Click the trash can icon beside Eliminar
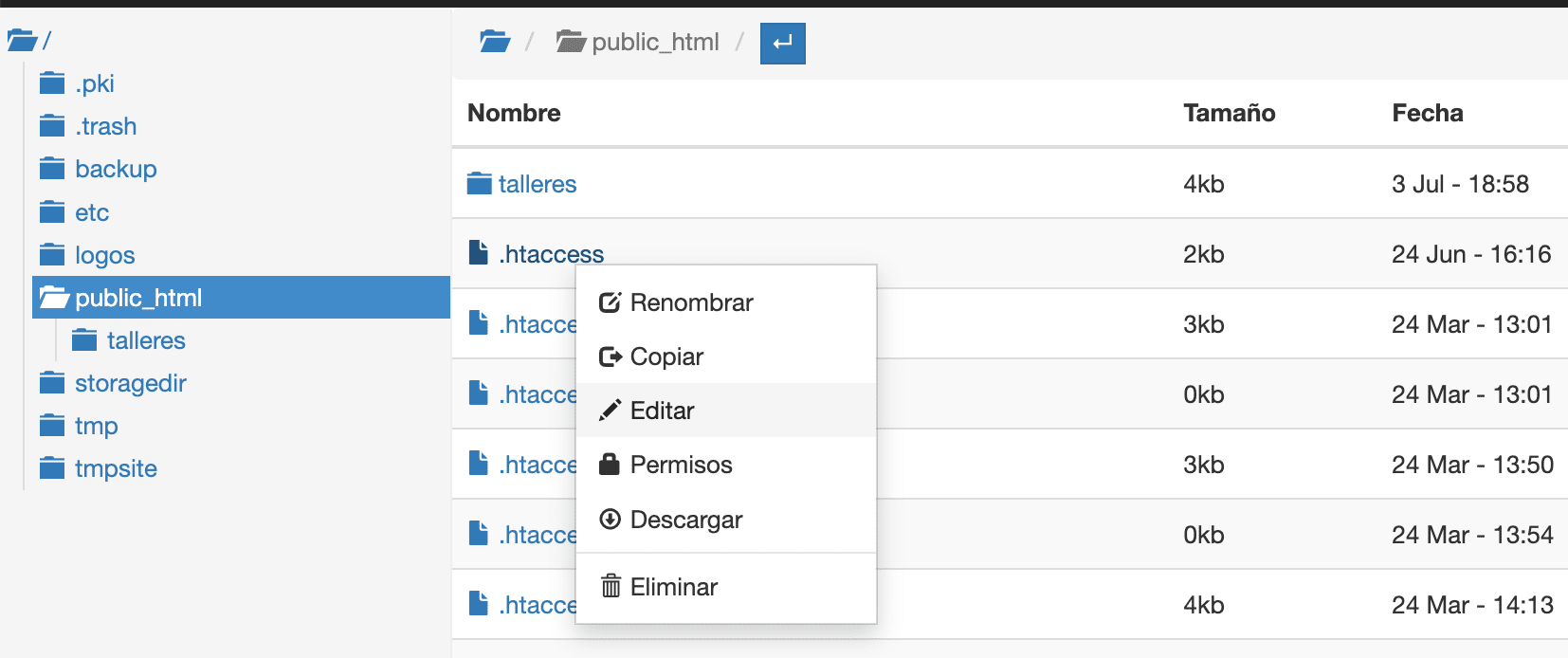 (611, 586)
